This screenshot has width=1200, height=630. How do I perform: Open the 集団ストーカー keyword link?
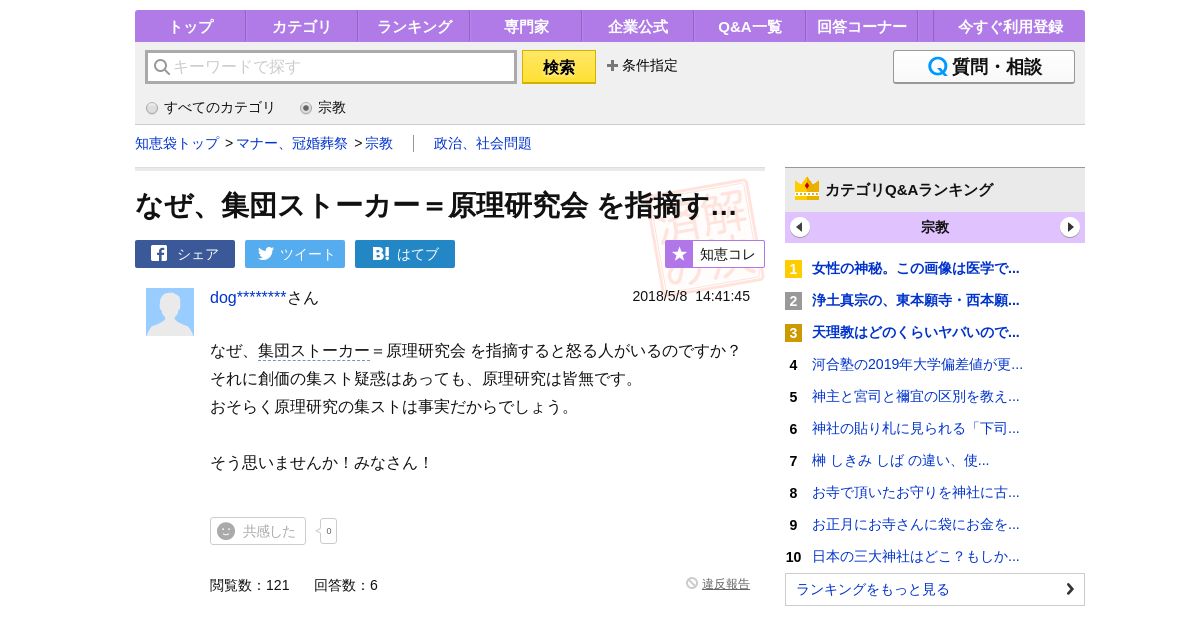pos(314,351)
